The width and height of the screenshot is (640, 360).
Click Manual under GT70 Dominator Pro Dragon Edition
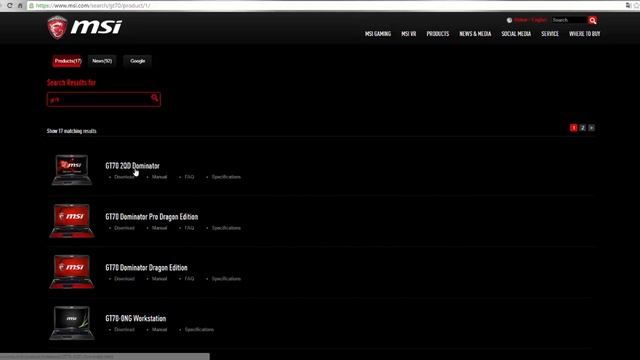coord(159,228)
